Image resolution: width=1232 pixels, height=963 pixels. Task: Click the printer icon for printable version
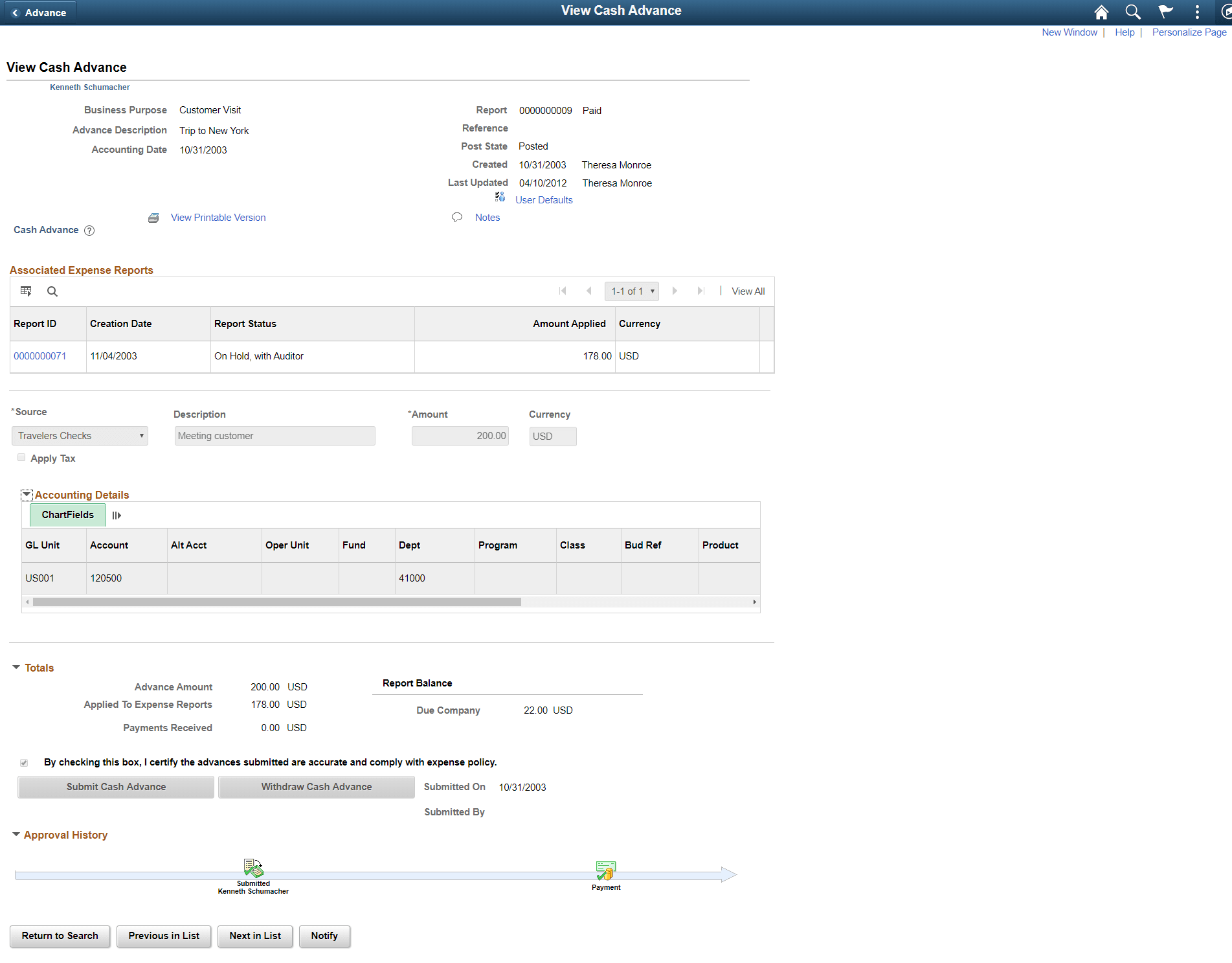pyautogui.click(x=153, y=217)
